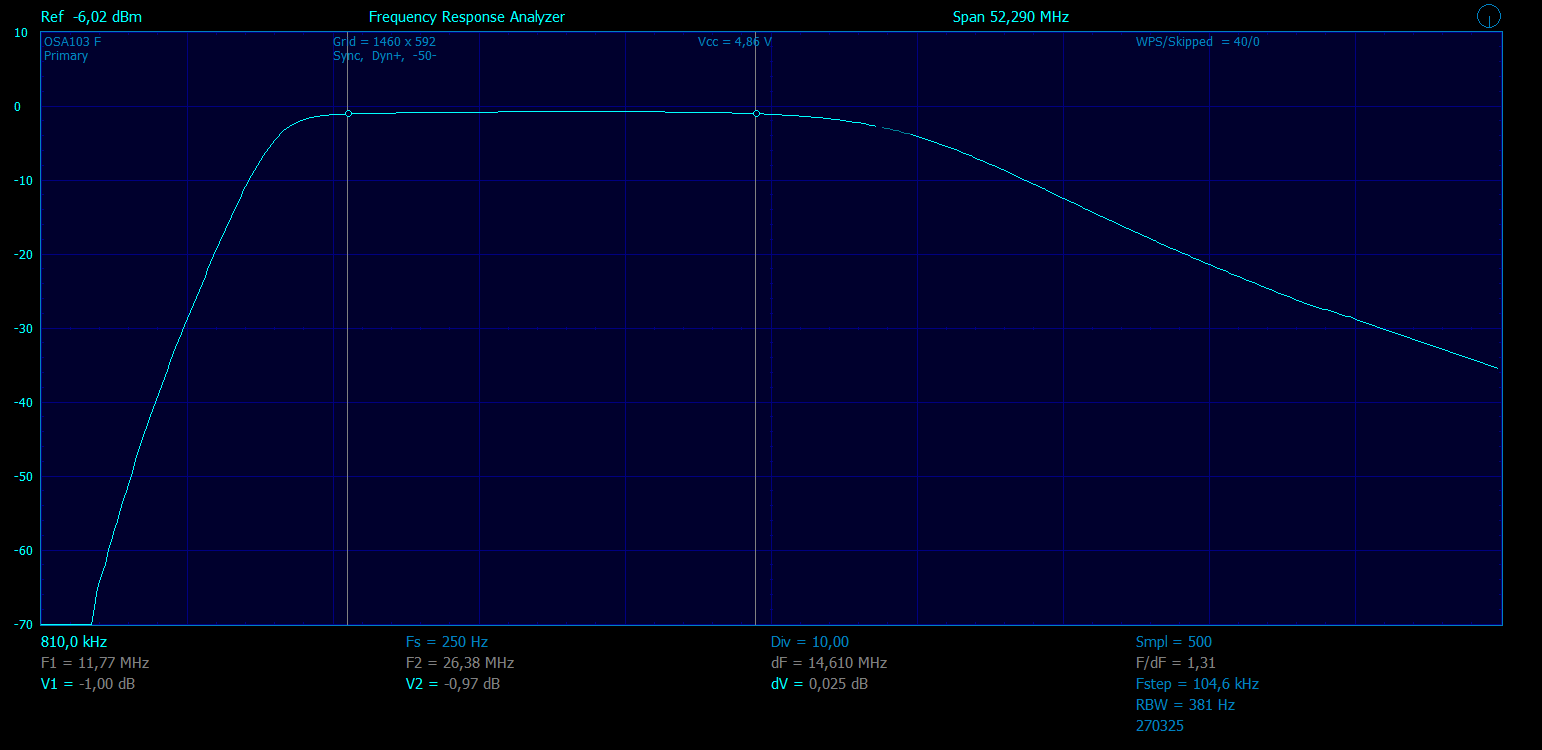Click the Fs = 250 Hz setting
The height and width of the screenshot is (750, 1542).
coord(447,642)
